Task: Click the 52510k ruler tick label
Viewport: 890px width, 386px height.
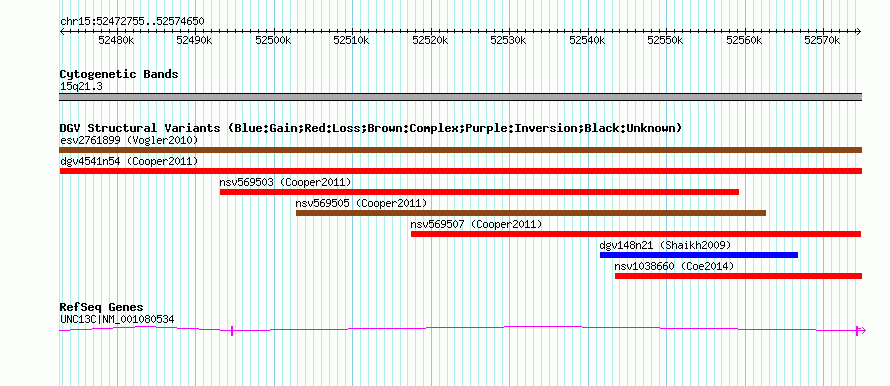Action: tap(351, 40)
